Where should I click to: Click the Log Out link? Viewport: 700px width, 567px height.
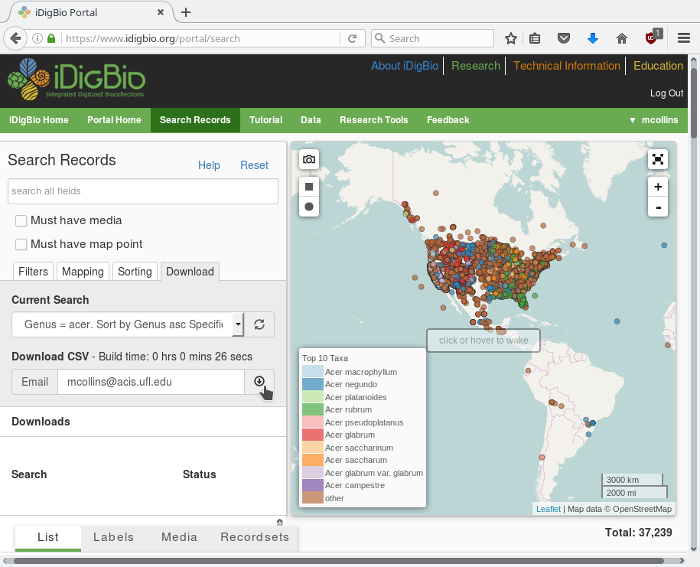coord(666,93)
